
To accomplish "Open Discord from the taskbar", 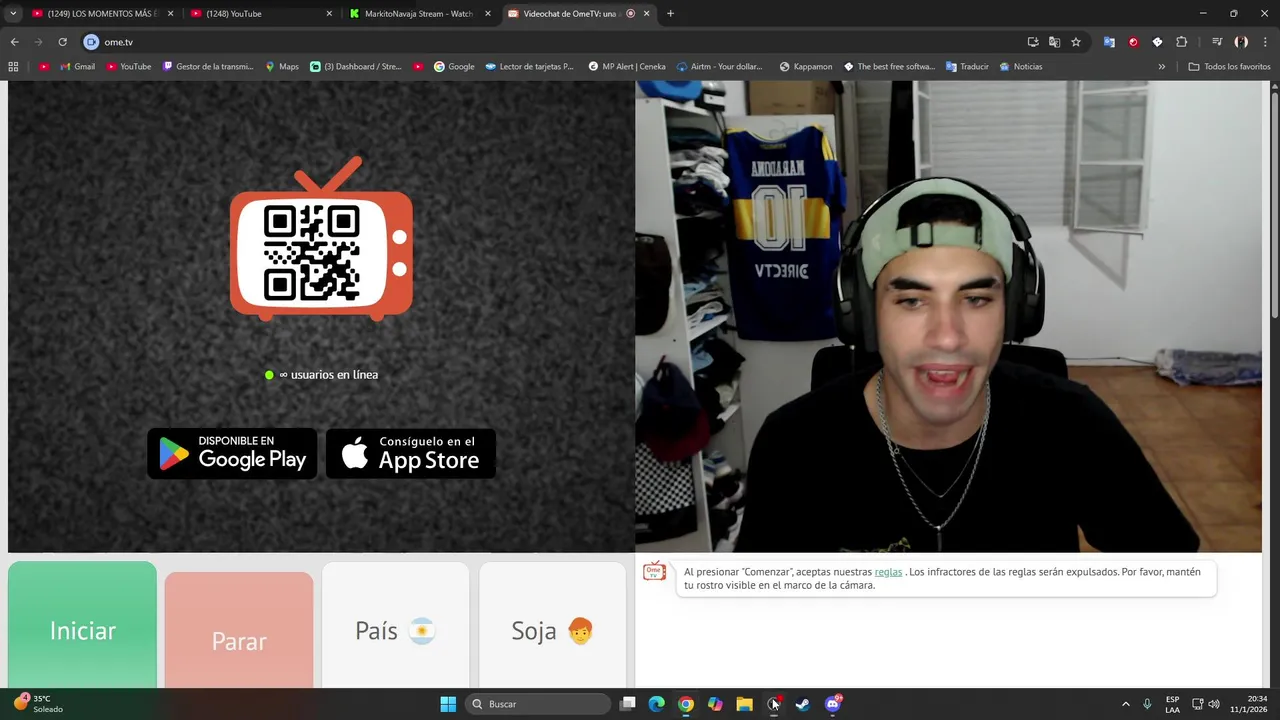I will coord(832,704).
